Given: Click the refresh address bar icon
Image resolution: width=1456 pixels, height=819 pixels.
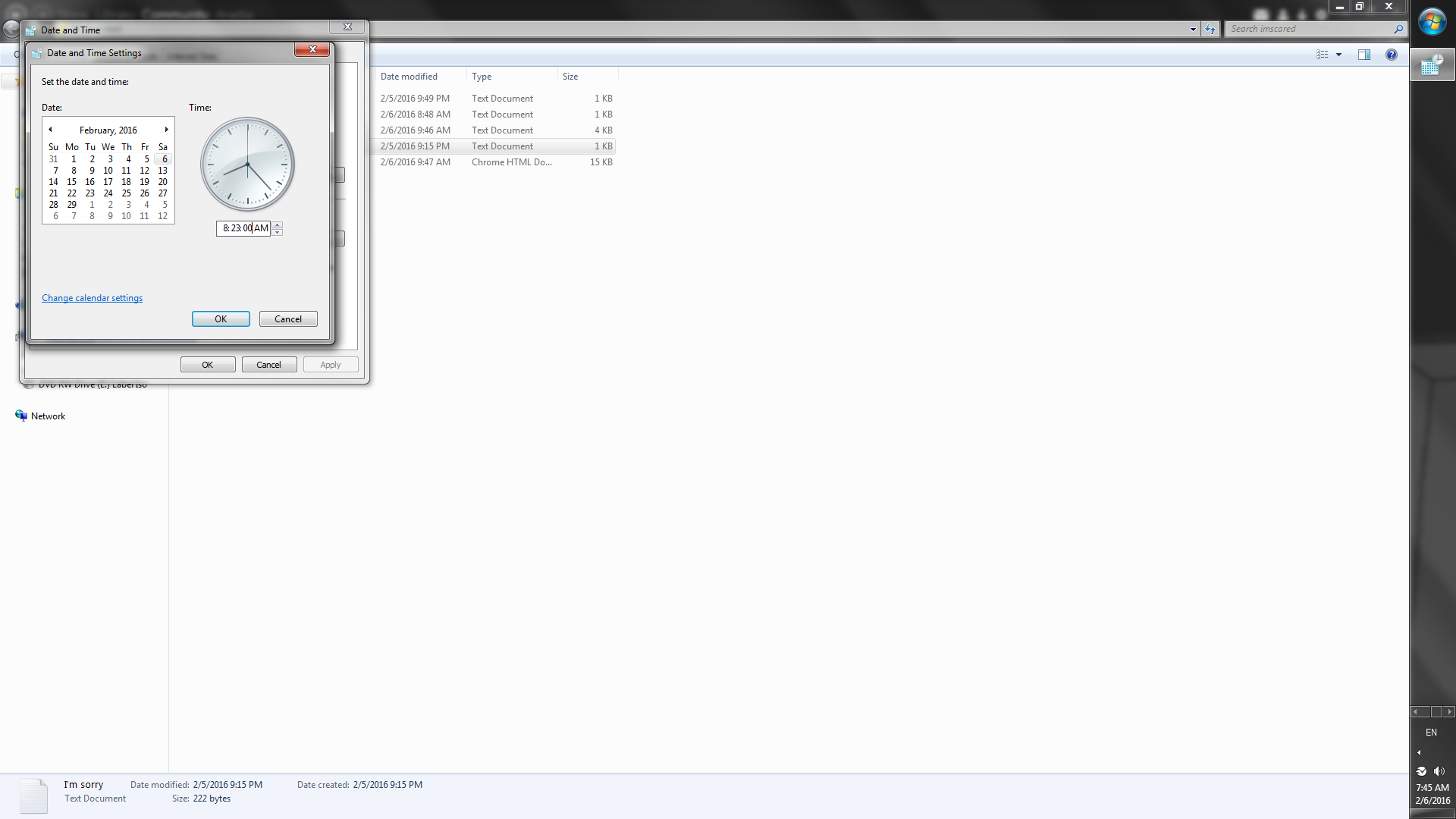Looking at the screenshot, I should pos(1210,30).
